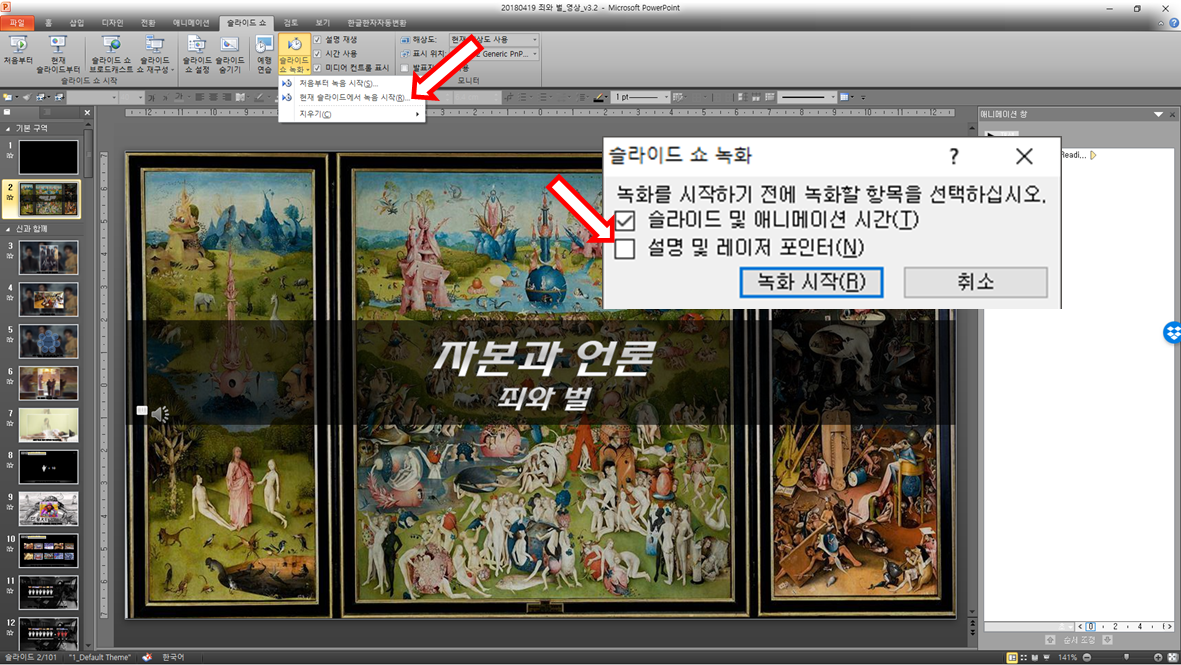Toggle 시간 사용 checkbox
Viewport: 1181px width, 665px height.
coord(317,53)
